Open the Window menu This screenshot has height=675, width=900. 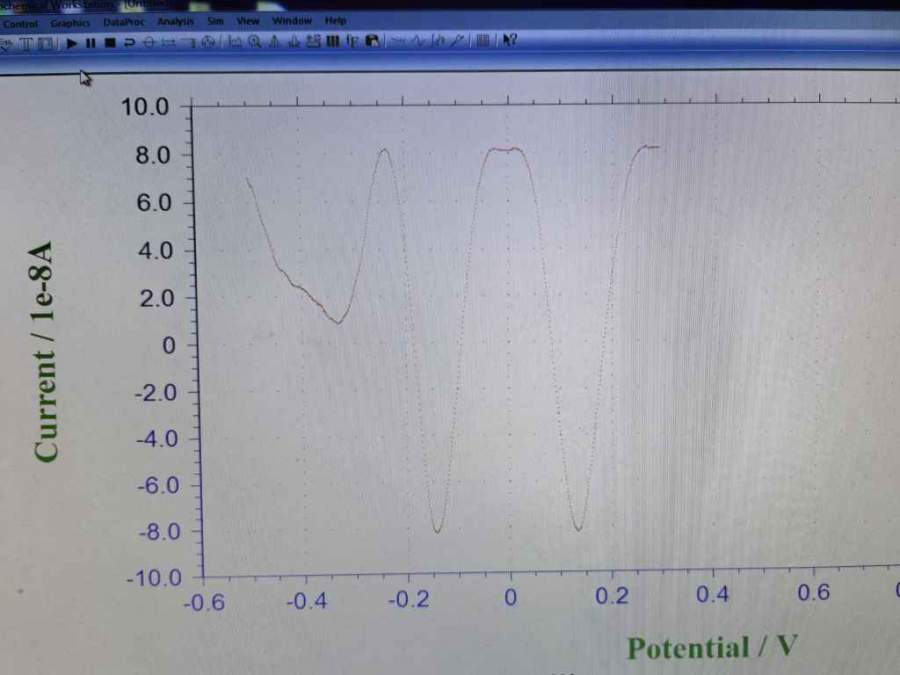[x=292, y=21]
